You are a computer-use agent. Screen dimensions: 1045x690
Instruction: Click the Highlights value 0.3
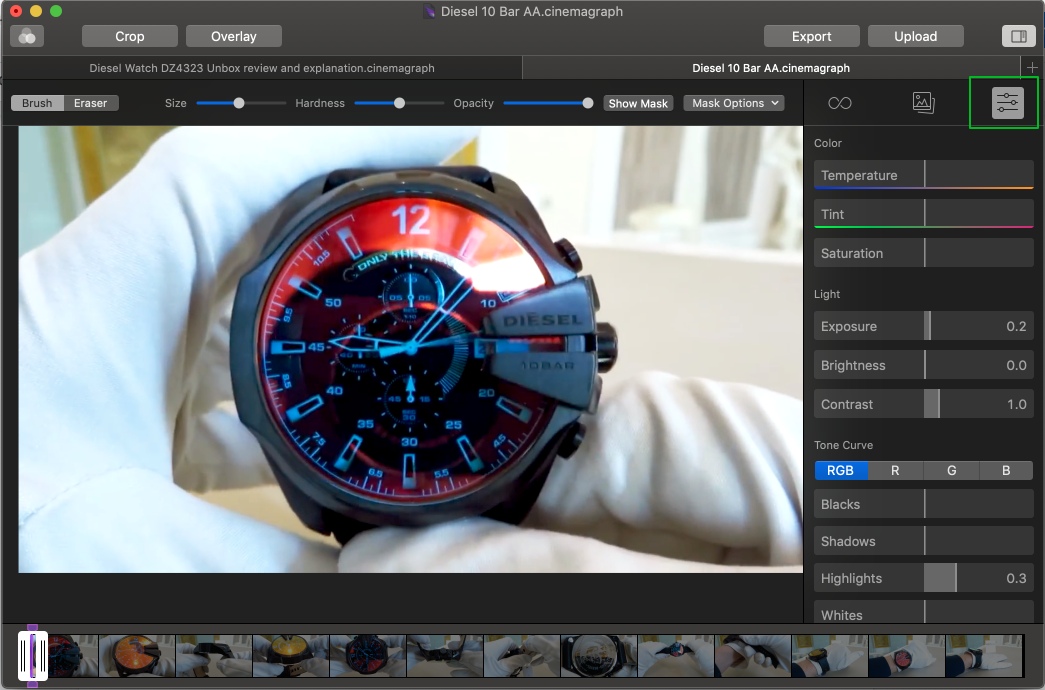tap(1016, 578)
